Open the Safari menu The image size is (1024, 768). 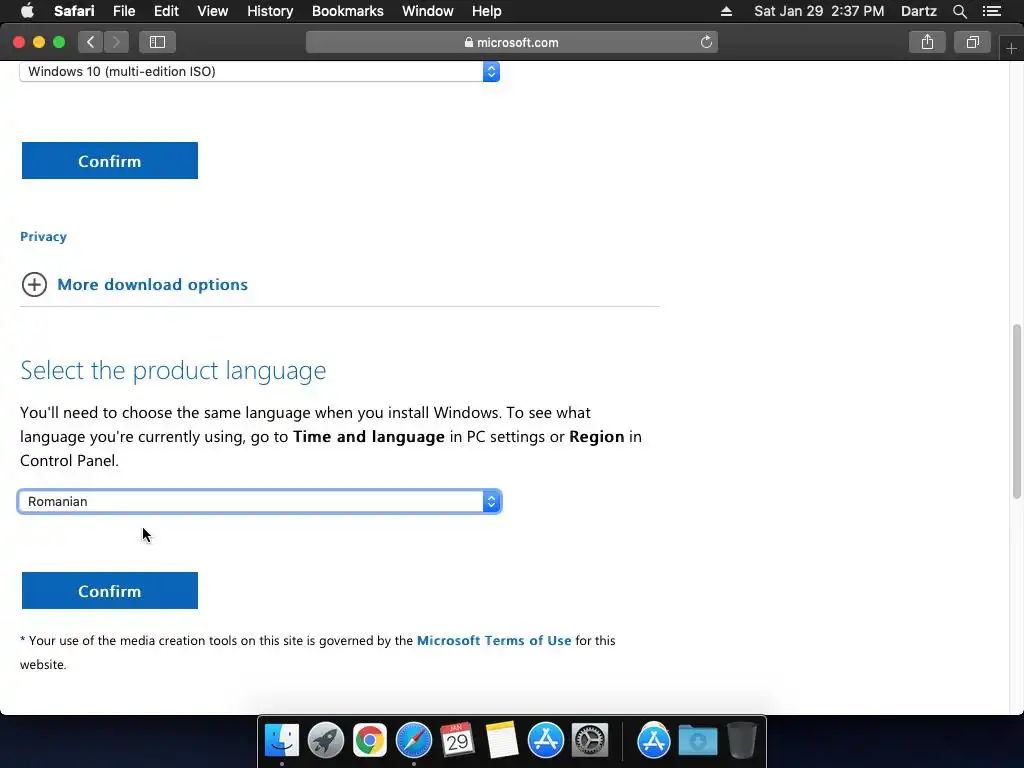pyautogui.click(x=74, y=11)
